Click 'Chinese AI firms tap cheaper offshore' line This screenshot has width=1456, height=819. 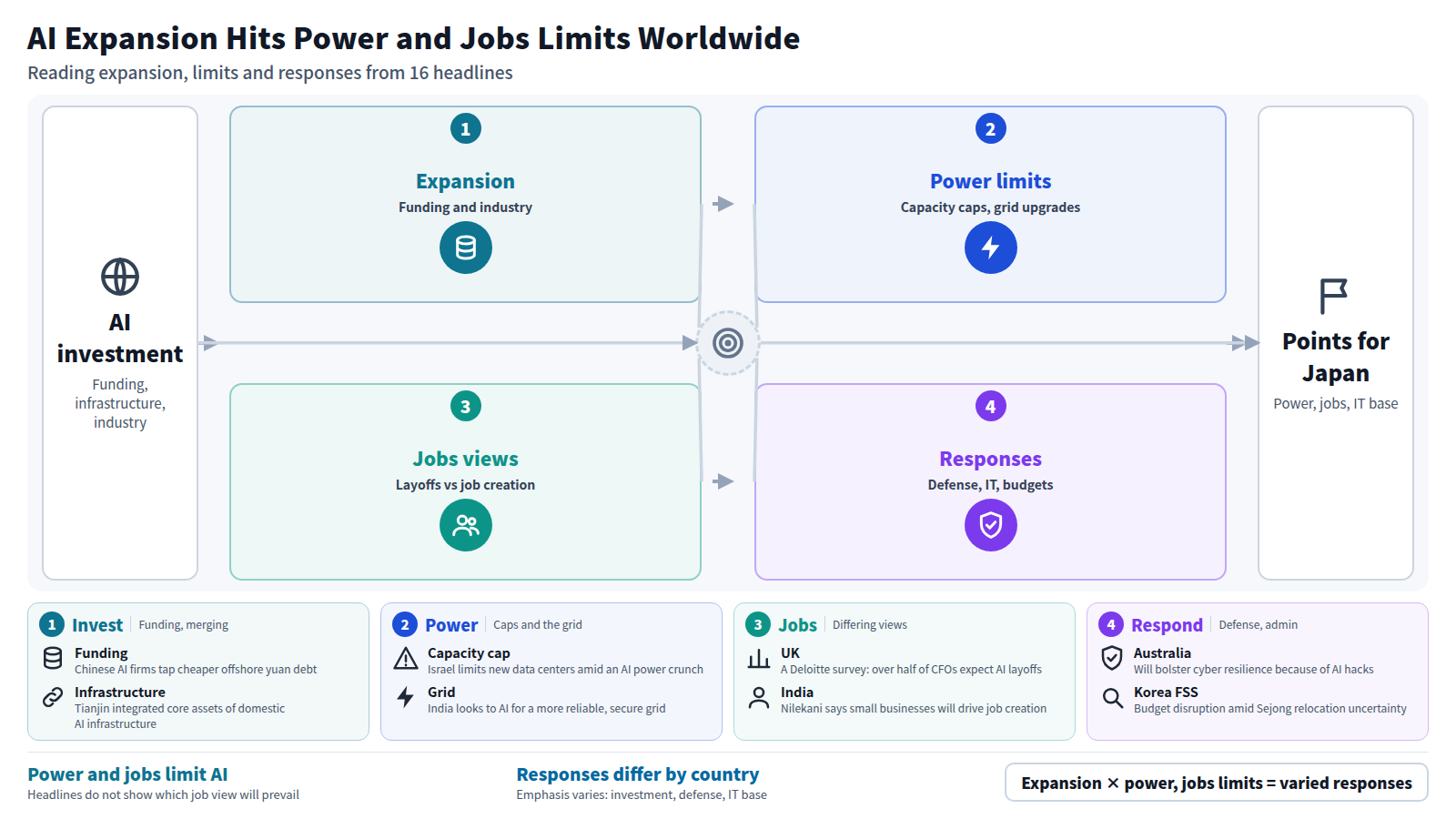196,670
